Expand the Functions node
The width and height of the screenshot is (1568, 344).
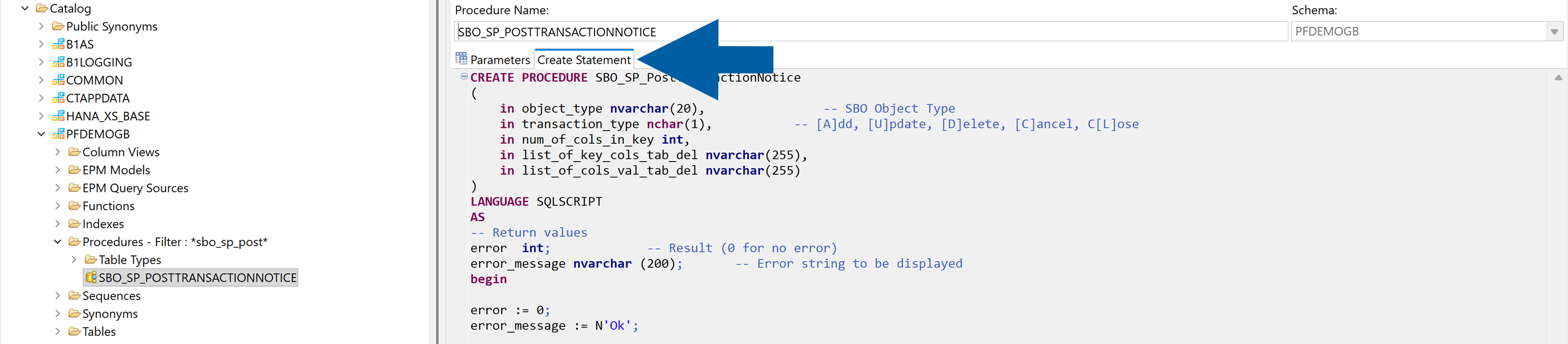[58, 206]
